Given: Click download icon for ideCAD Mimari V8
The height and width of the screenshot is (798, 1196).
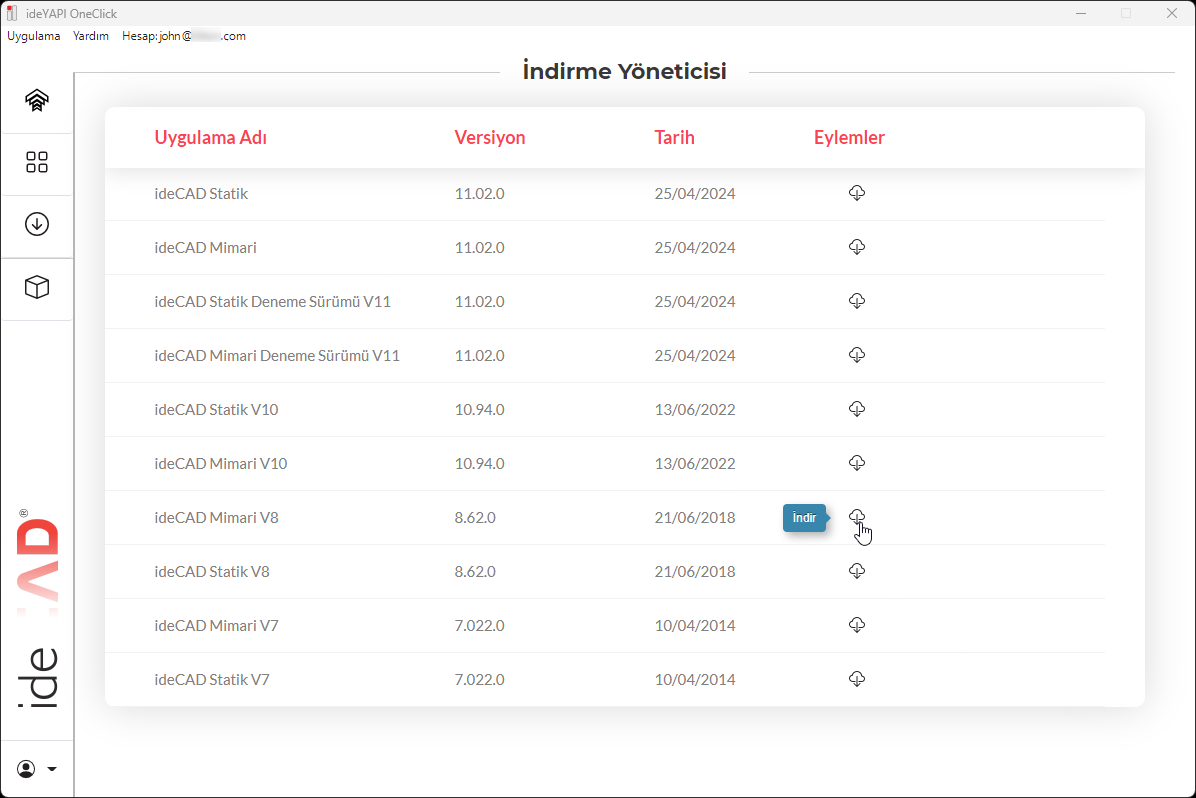Looking at the screenshot, I should (856, 516).
